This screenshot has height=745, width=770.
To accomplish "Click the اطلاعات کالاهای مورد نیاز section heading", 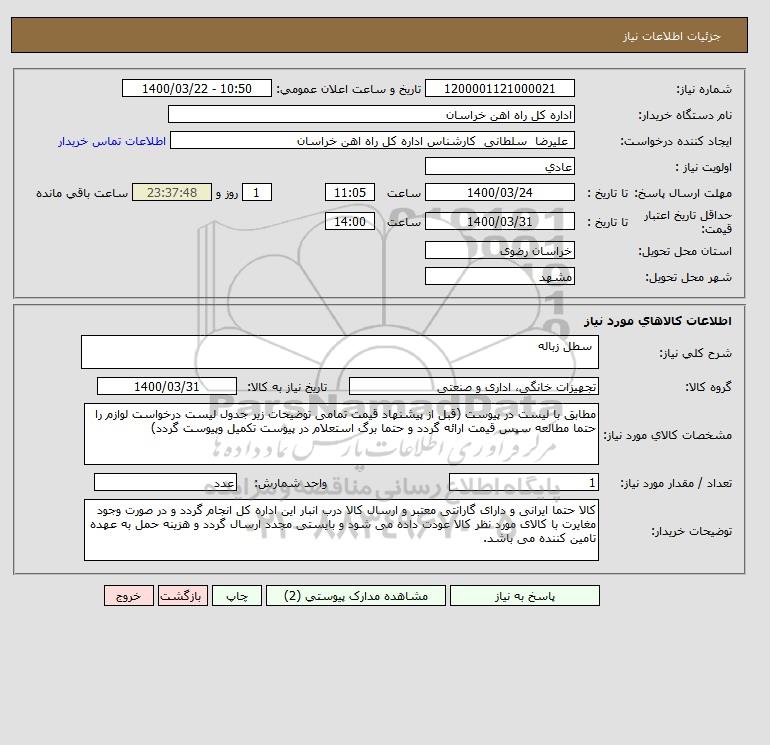I will 658,321.
